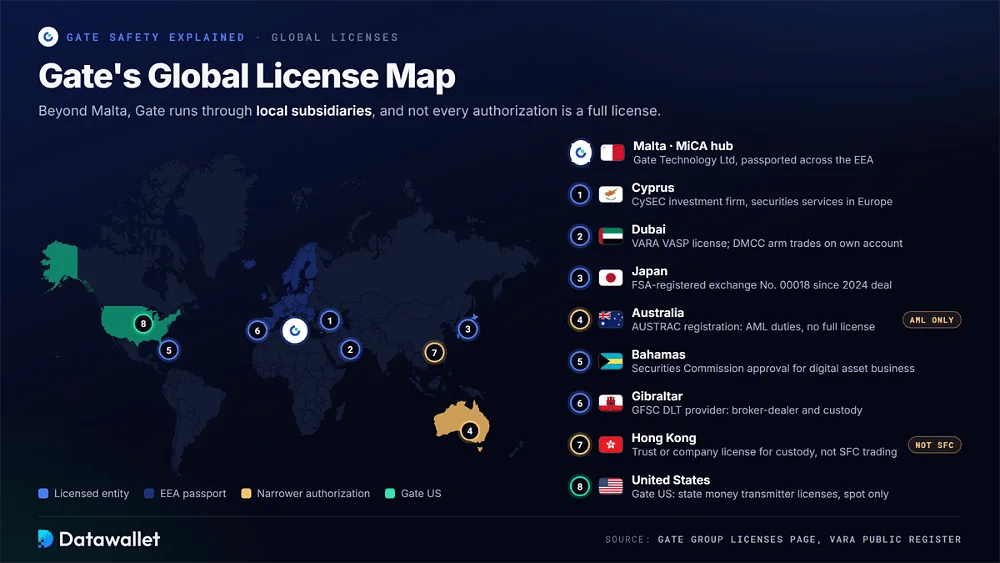
Task: Click 'CySEC investment firm, securities services in Europe'
Action: (762, 201)
